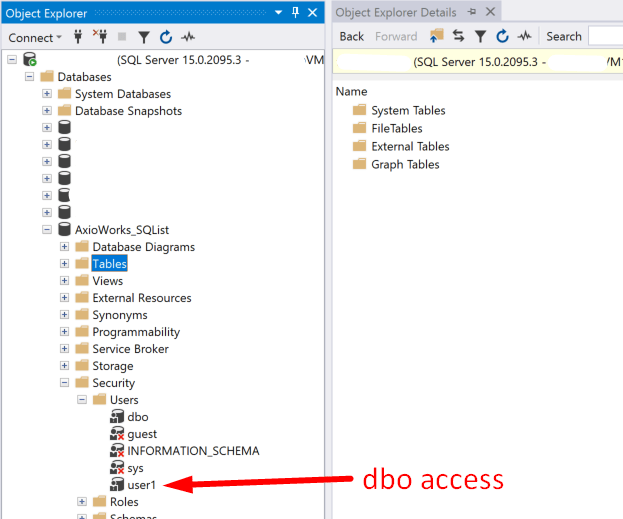Select the Databases tree item
Screen dimensions: 623x519
84,77
